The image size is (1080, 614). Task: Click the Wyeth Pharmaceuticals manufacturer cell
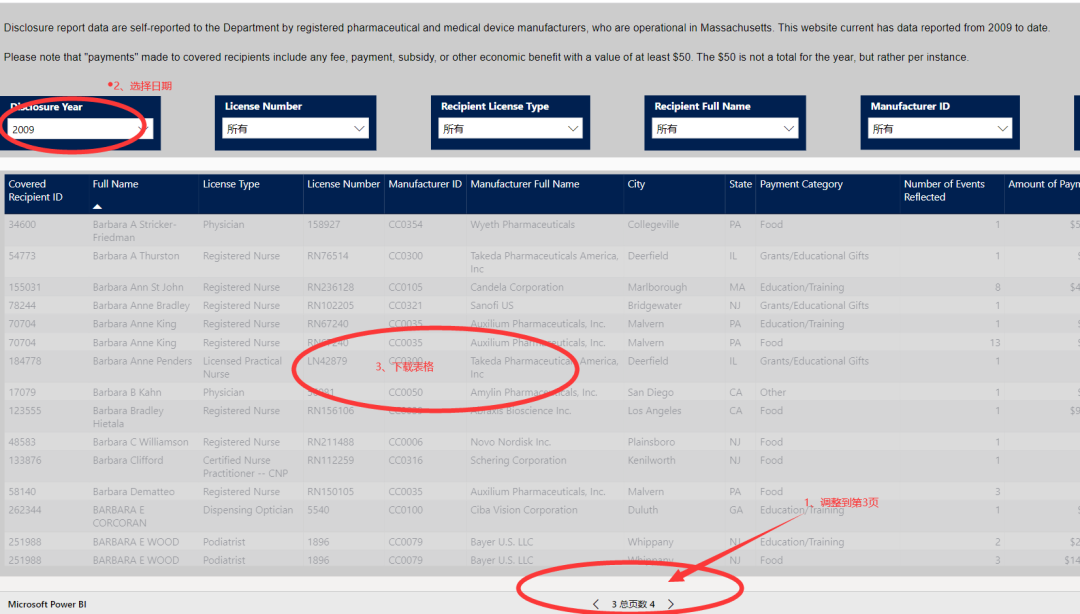point(522,225)
